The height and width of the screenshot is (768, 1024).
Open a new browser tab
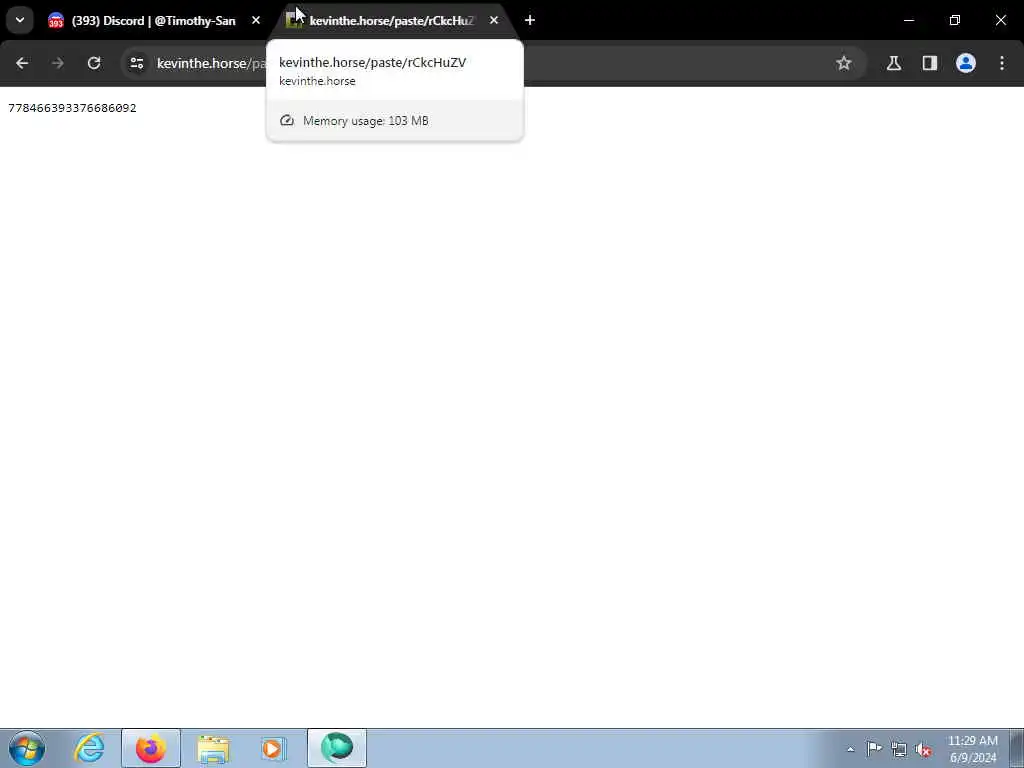pos(530,21)
